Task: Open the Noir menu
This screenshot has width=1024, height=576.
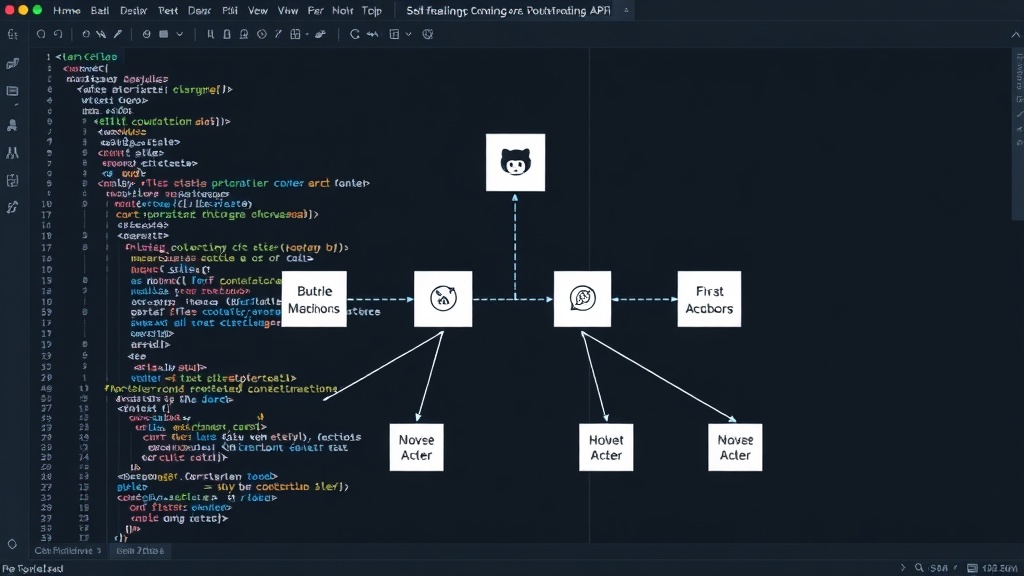Action: pos(342,10)
